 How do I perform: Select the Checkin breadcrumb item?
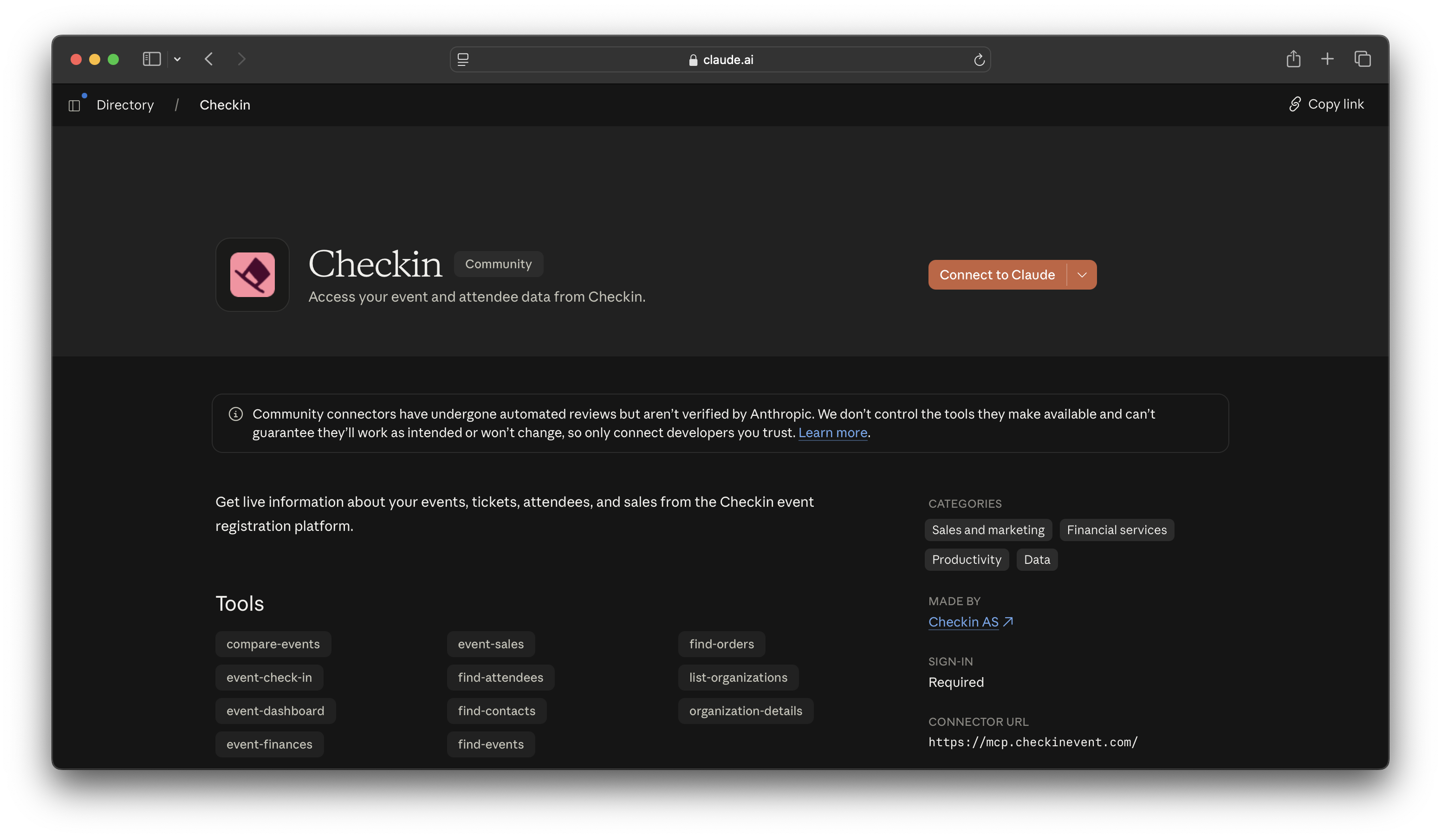pyautogui.click(x=225, y=105)
